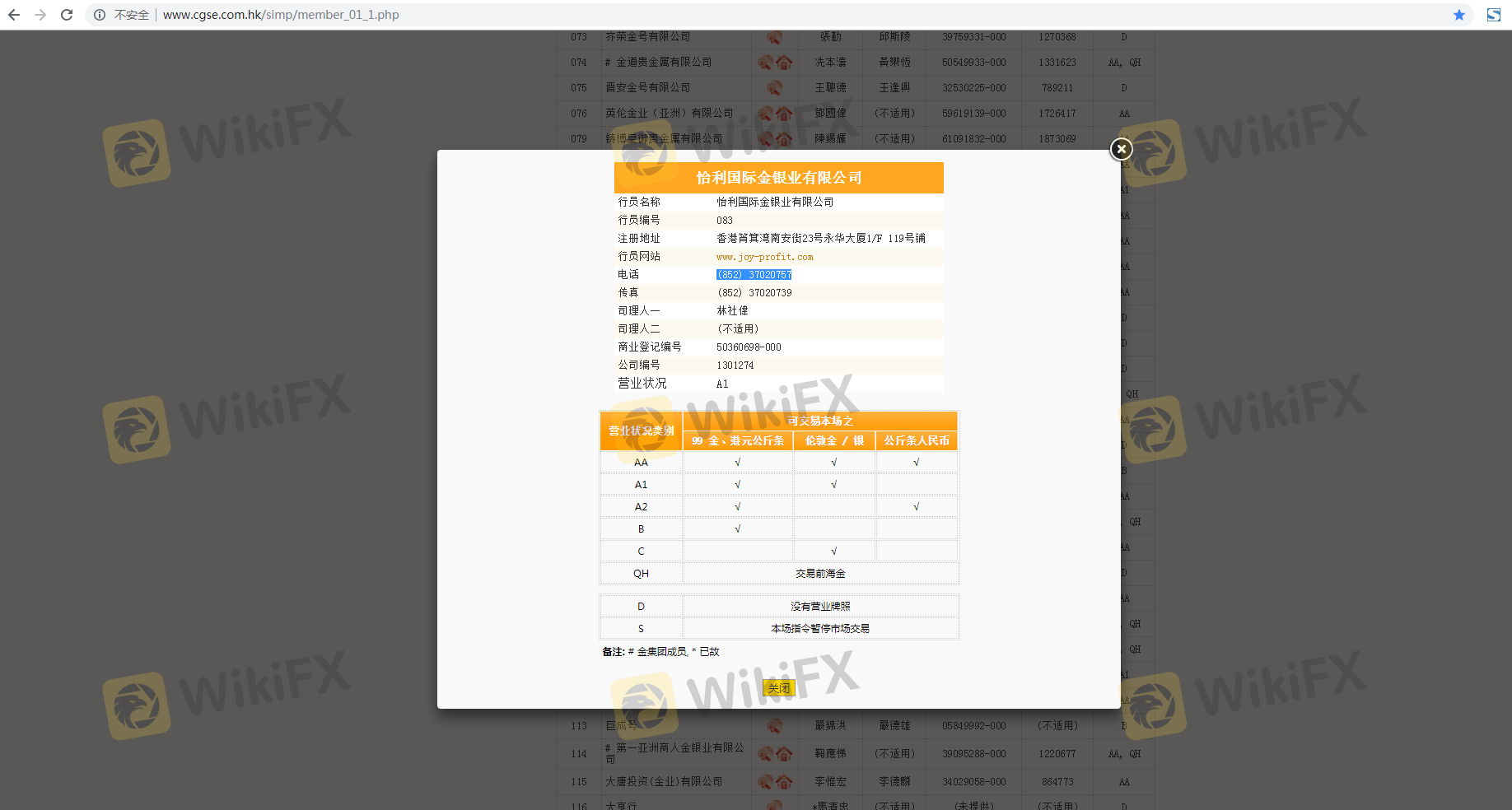
Task: Open the blue extension icon in toolbar
Action: click(x=1493, y=15)
